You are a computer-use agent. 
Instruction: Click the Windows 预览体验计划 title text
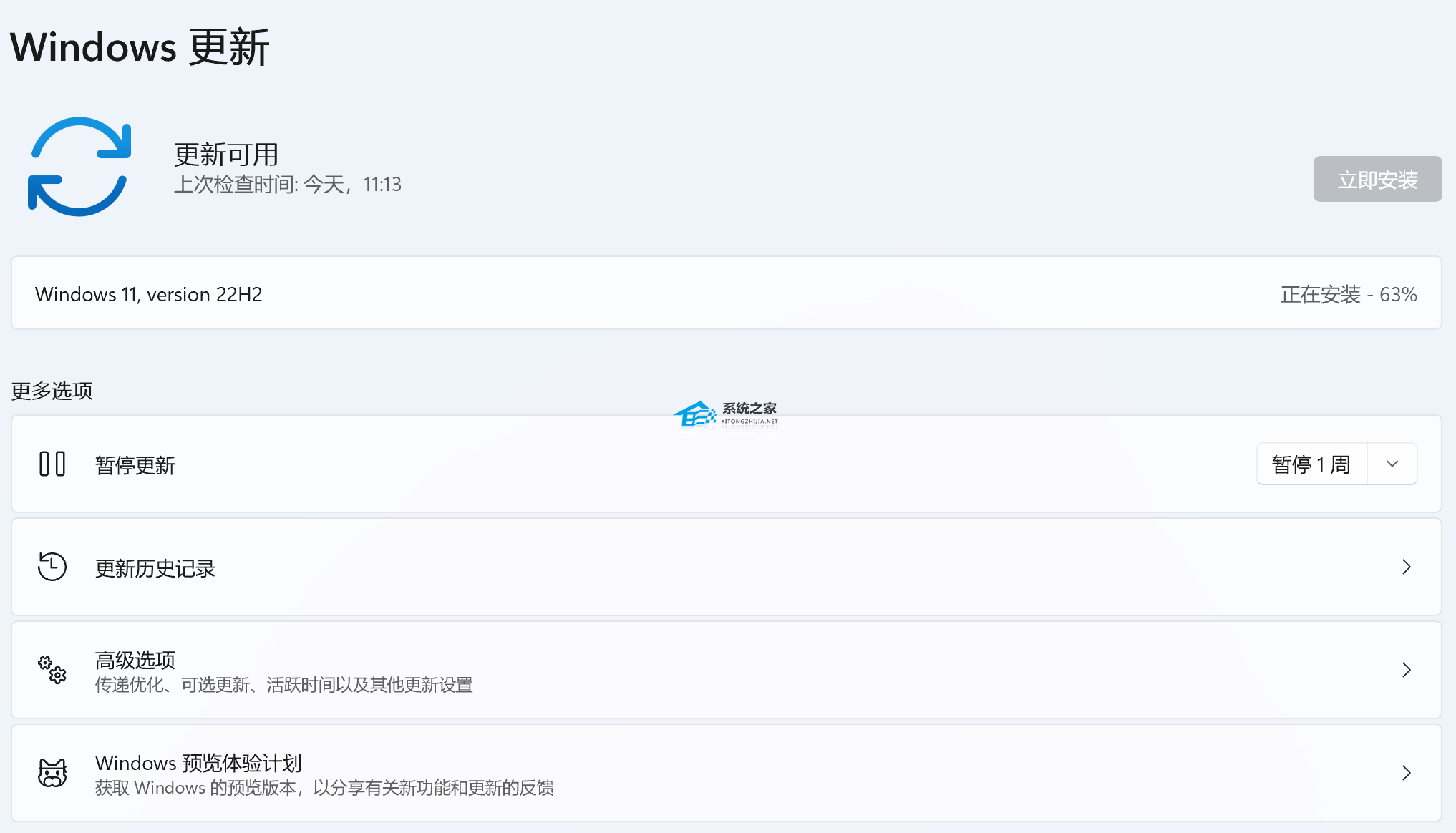tap(198, 763)
